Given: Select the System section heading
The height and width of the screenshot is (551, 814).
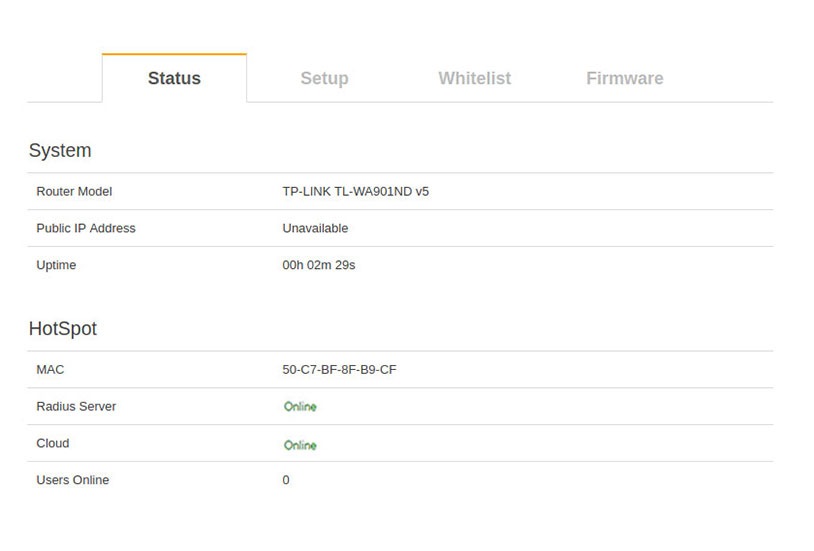Looking at the screenshot, I should pos(60,151).
